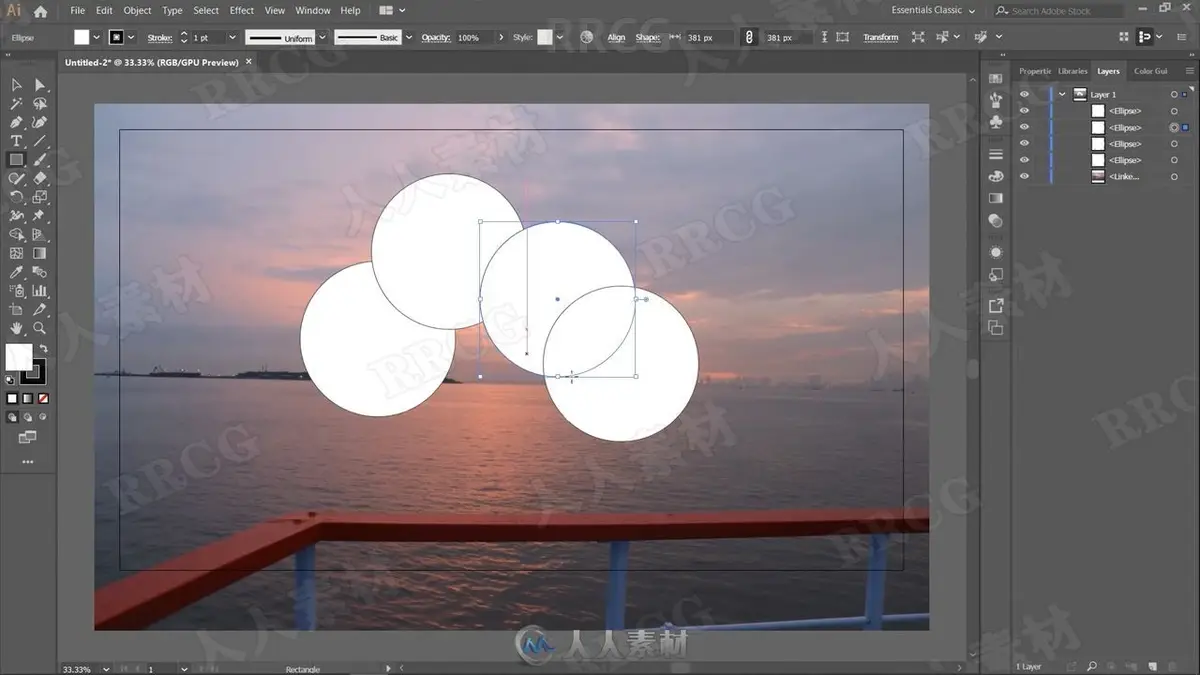Open the stroke weight dropdown
This screenshot has width=1200, height=675.
(x=232, y=37)
